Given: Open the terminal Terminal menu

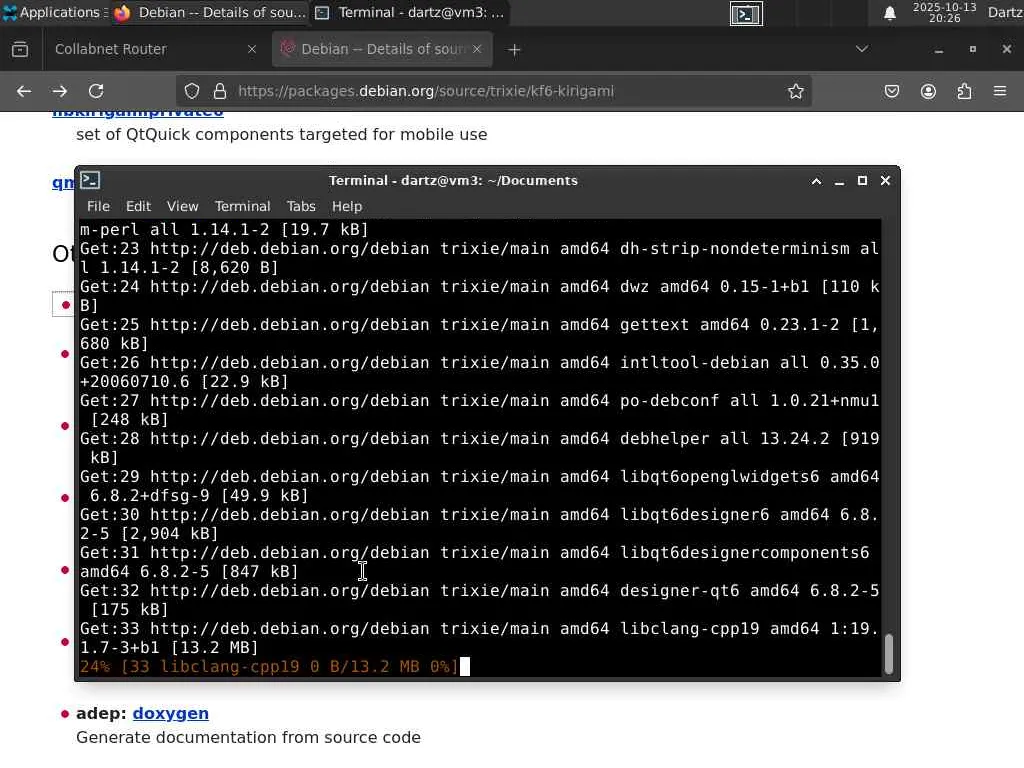Looking at the screenshot, I should pyautogui.click(x=242, y=206).
